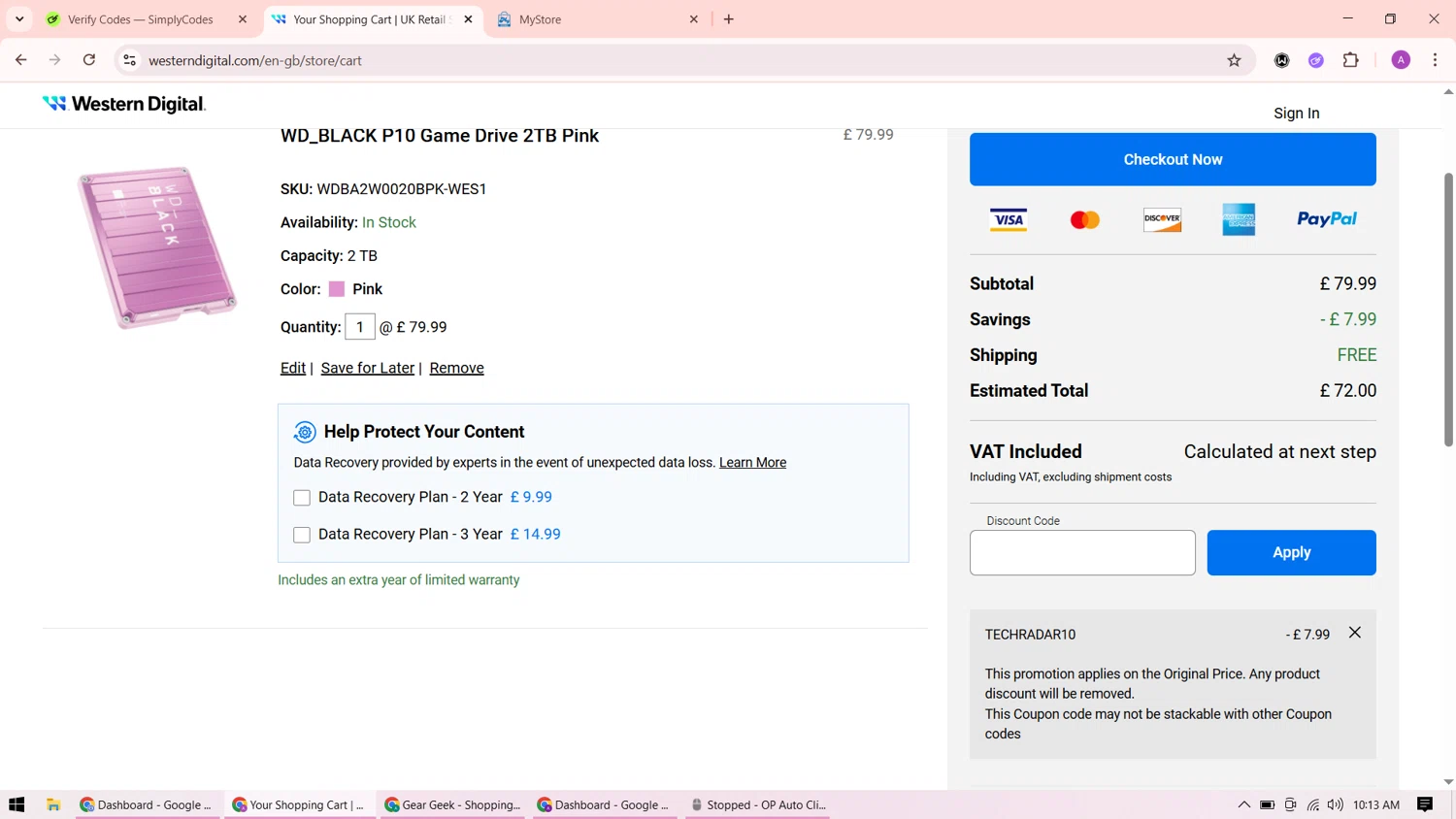
Task: Open WD_BLACK P10 Game Drive 2TB Pink title
Action: (440, 136)
